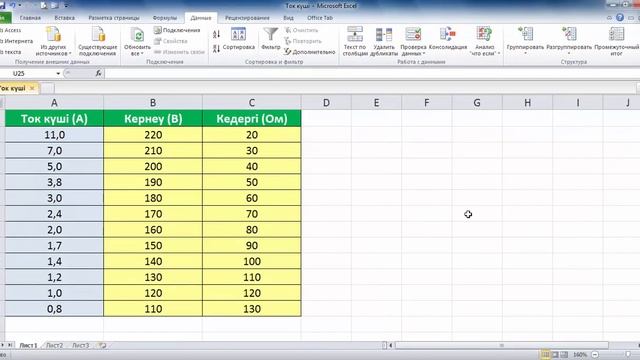Viewport: 640px width, 360px height.
Task: Click Группировать icon
Action: (525, 40)
